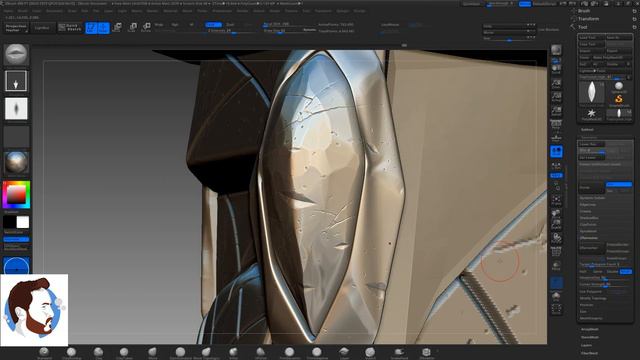Open the material sphere selector
Viewport: 640px width, 360px height.
(16, 163)
